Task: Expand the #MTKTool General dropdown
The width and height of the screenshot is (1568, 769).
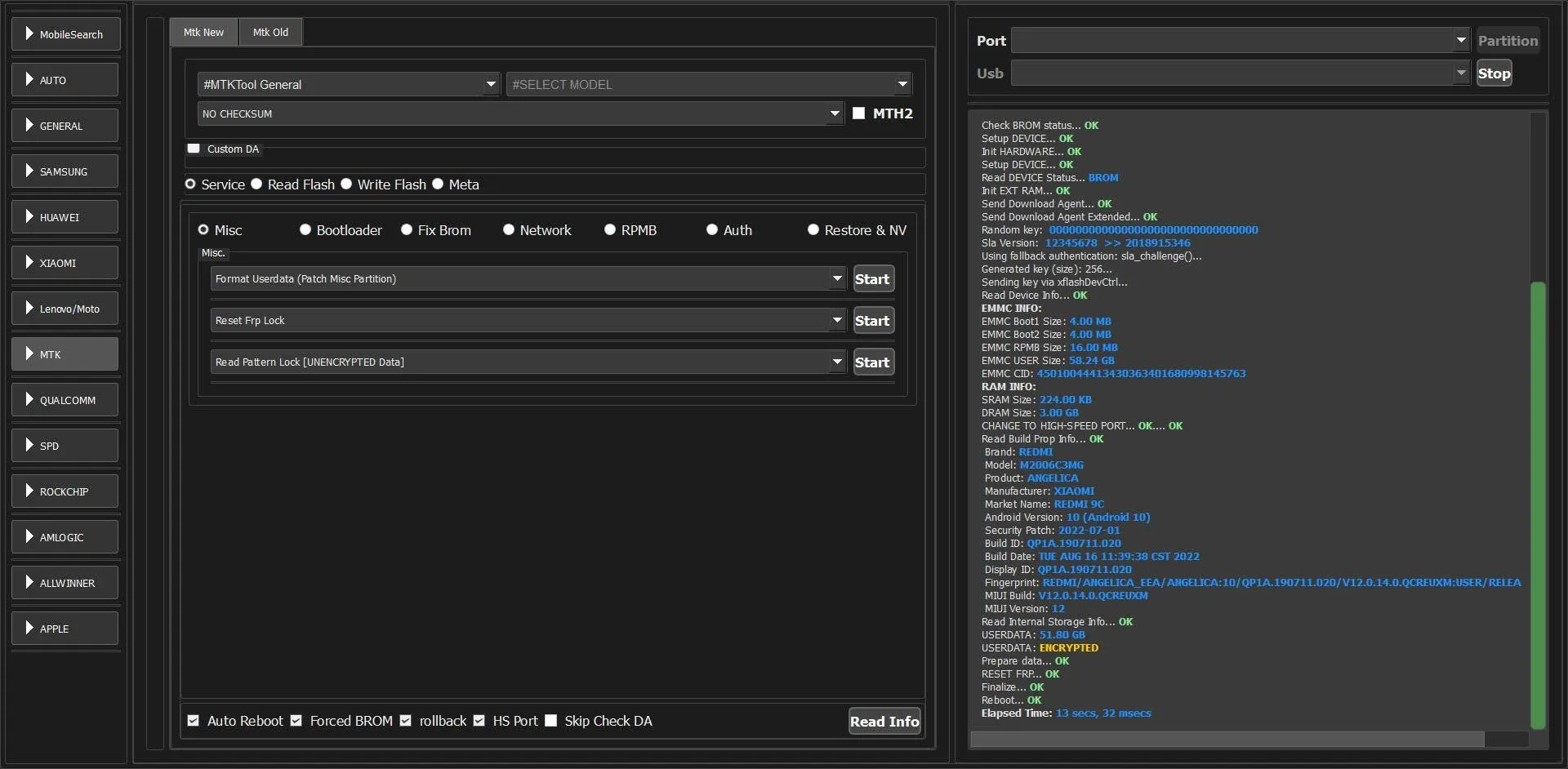Action: (349, 84)
